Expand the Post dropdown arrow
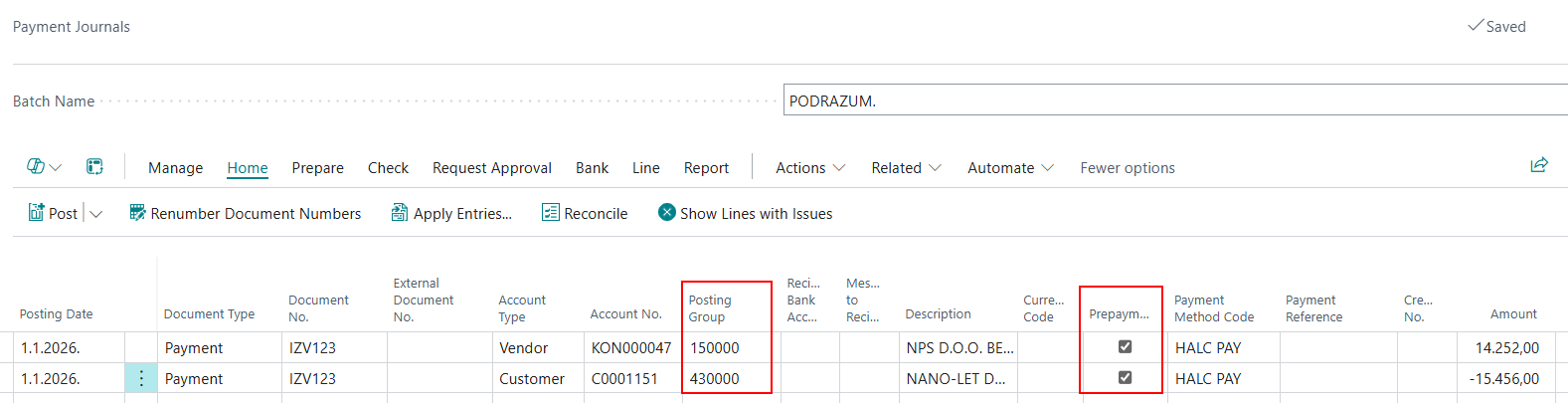The height and width of the screenshot is (403, 1568). [x=96, y=214]
